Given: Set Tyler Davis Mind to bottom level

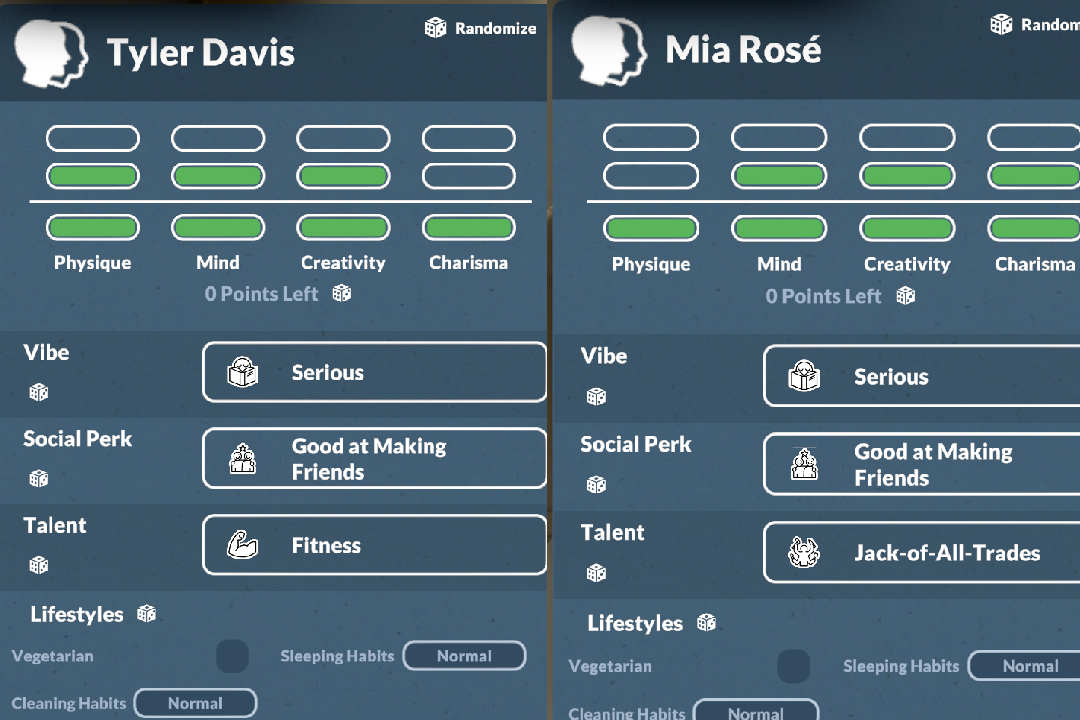Looking at the screenshot, I should tap(218, 227).
